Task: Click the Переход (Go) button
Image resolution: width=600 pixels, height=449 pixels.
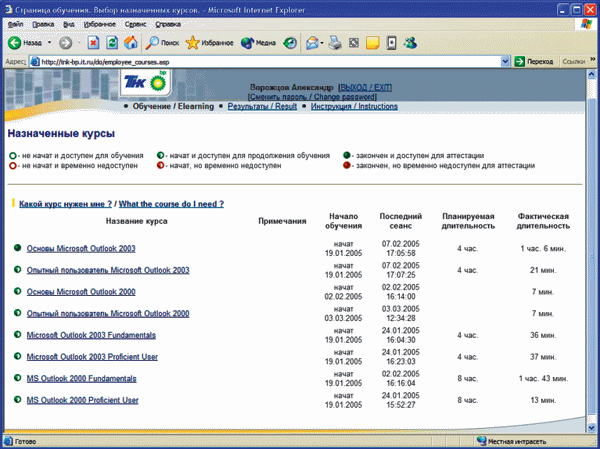Action: (534, 61)
